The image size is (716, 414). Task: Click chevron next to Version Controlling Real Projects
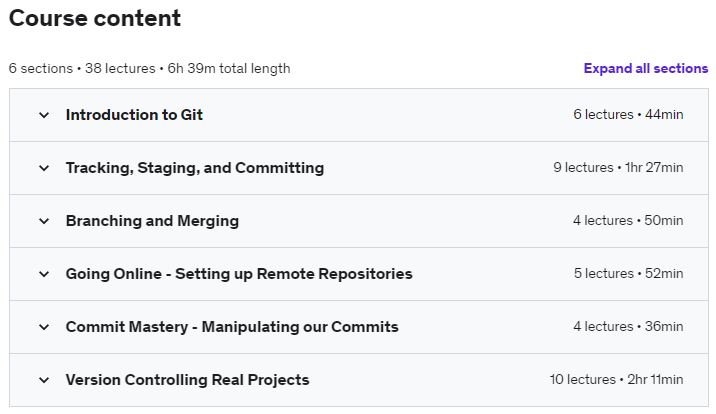pos(44,380)
